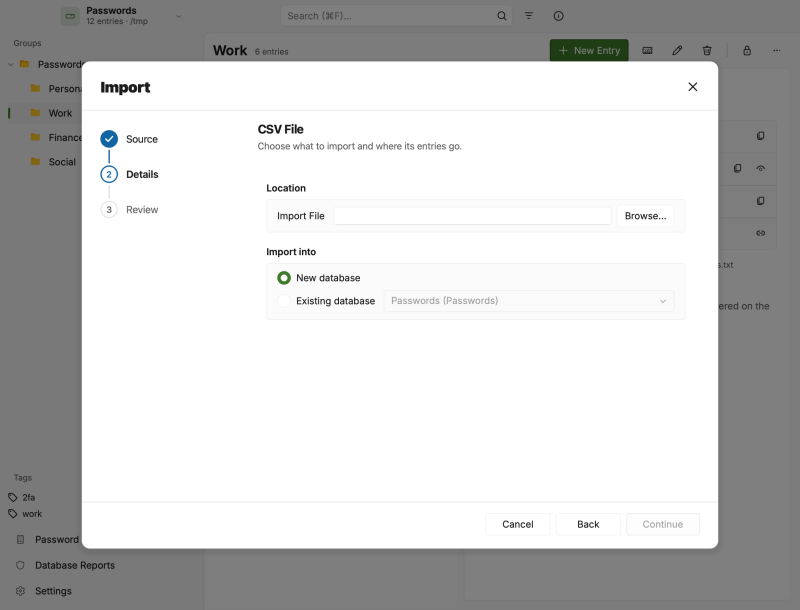
Task: Click the Tags section label
Action: pyautogui.click(x=22, y=478)
